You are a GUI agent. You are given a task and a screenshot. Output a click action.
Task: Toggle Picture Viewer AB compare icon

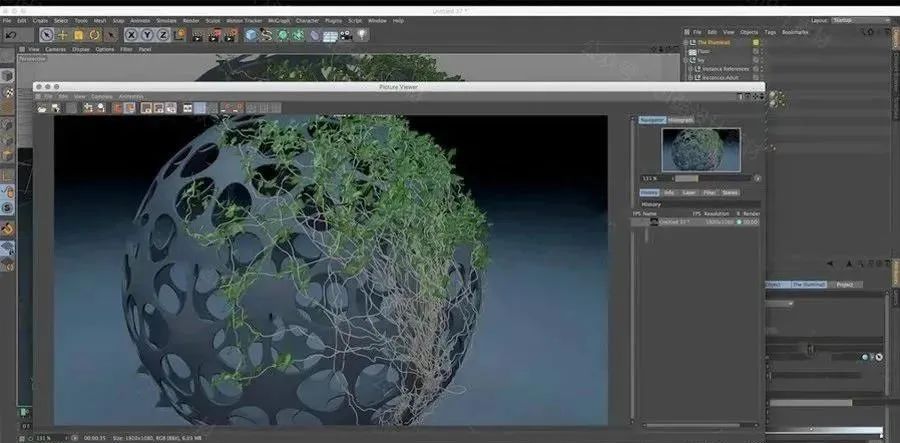pos(187,108)
